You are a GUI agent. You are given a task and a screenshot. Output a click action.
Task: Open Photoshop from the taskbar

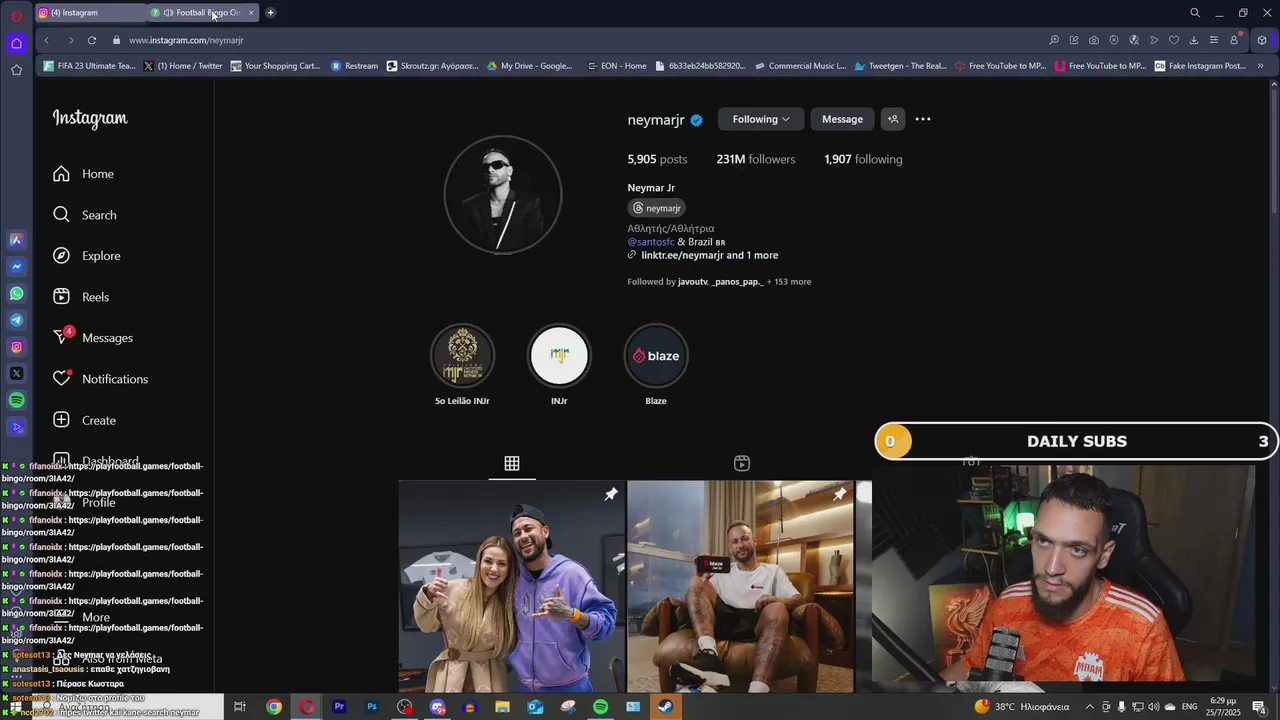[372, 707]
